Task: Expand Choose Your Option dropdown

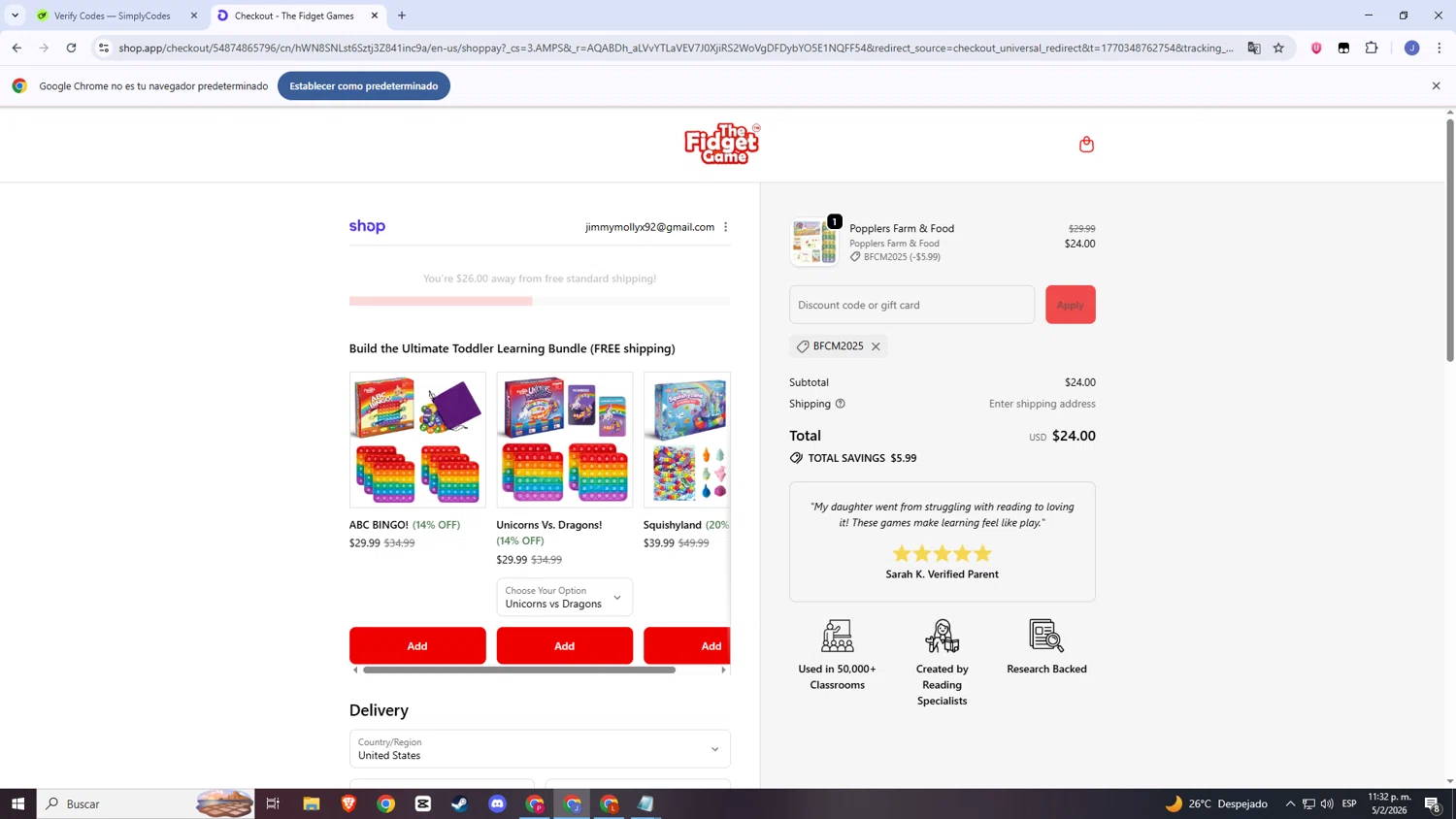Action: [x=564, y=597]
